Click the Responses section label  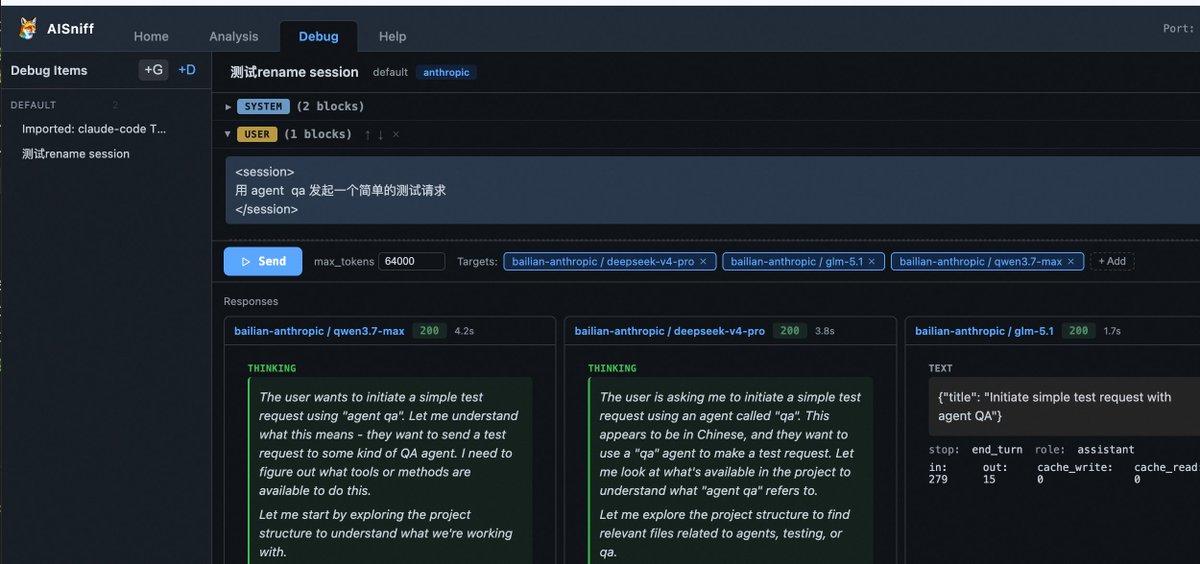pyautogui.click(x=251, y=301)
